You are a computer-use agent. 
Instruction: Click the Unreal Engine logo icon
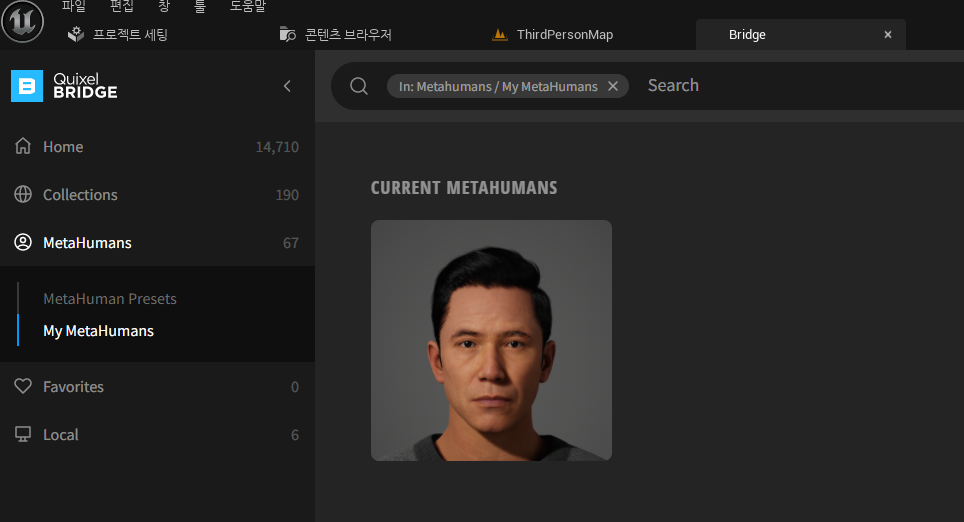22,22
